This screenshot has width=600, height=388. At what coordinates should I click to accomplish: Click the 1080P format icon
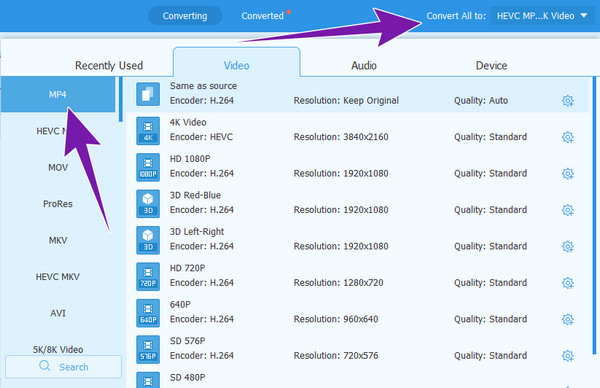(x=148, y=167)
